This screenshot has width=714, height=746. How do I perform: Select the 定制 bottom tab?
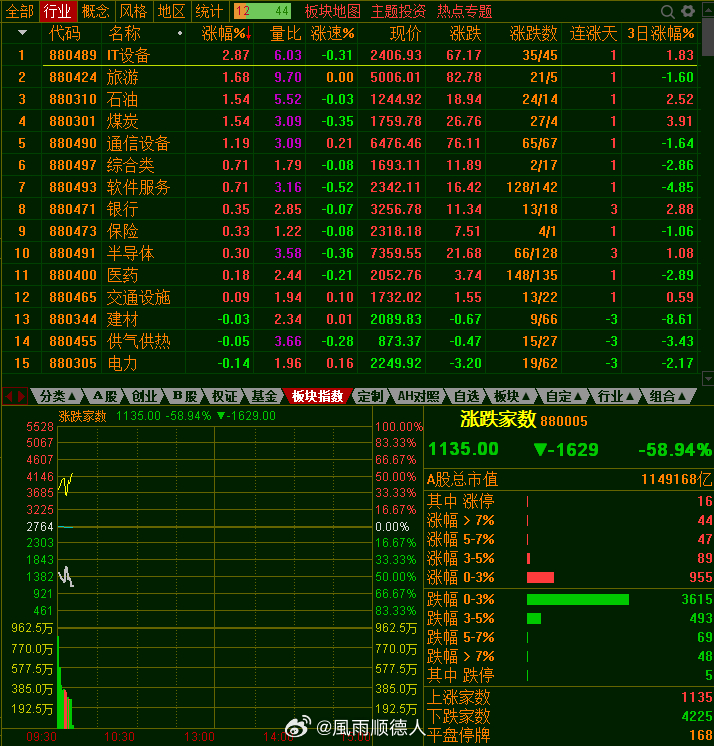(371, 396)
